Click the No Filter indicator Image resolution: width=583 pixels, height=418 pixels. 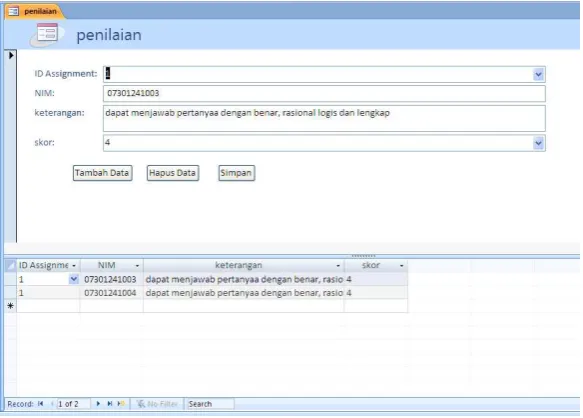tap(157, 404)
